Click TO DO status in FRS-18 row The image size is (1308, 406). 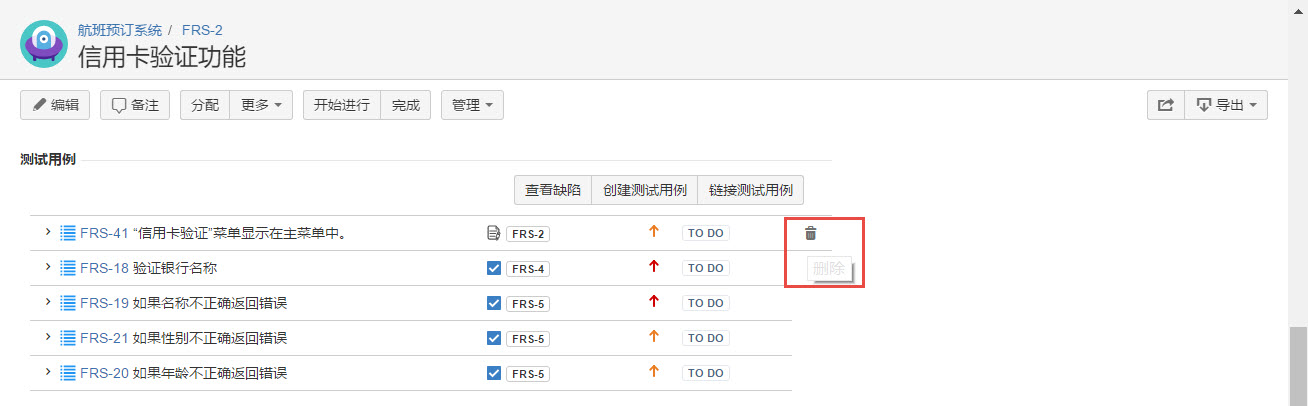(x=706, y=268)
